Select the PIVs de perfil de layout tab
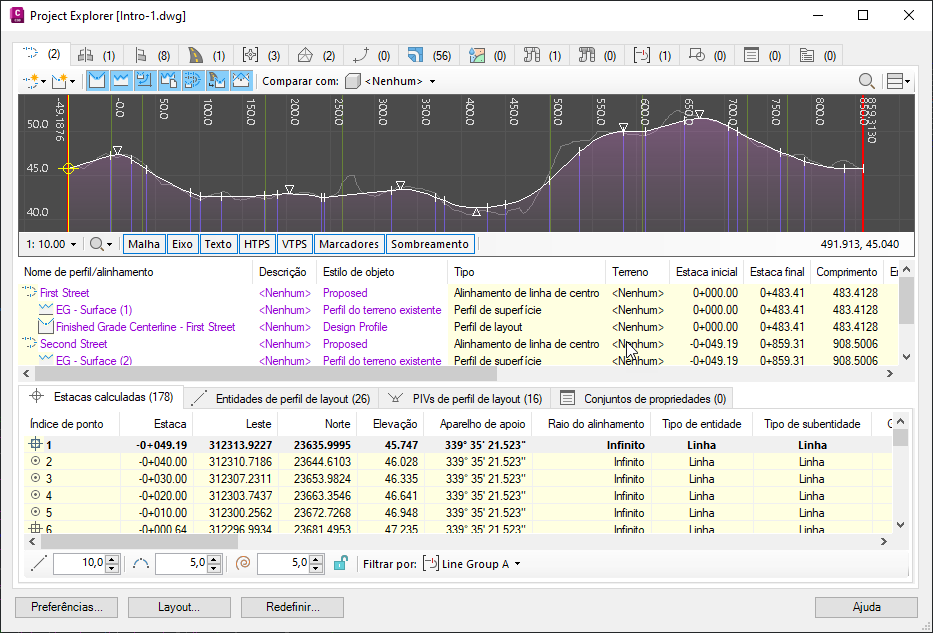The height and width of the screenshot is (633, 933). tap(466, 398)
